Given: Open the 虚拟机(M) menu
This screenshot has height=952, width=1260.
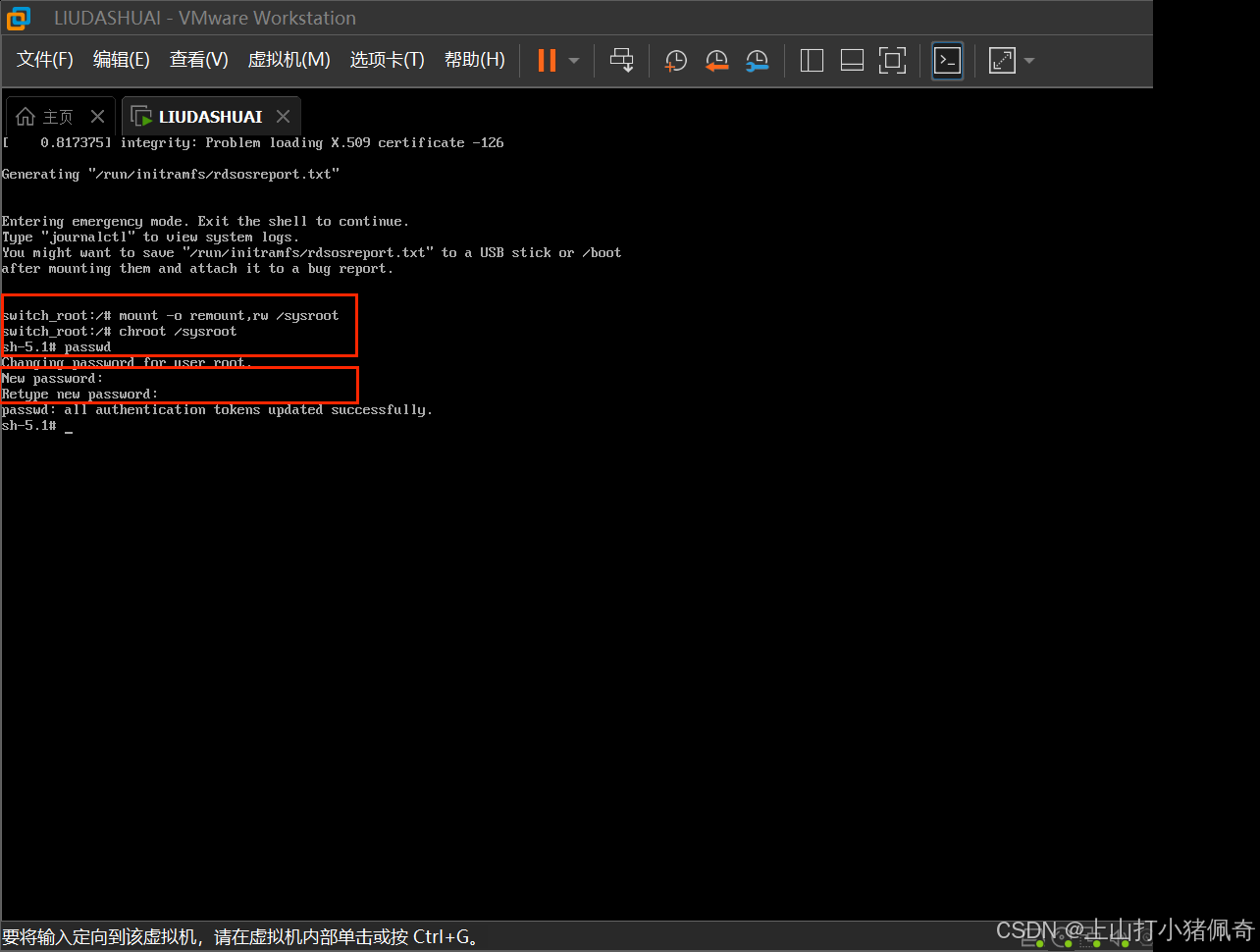Looking at the screenshot, I should (289, 60).
